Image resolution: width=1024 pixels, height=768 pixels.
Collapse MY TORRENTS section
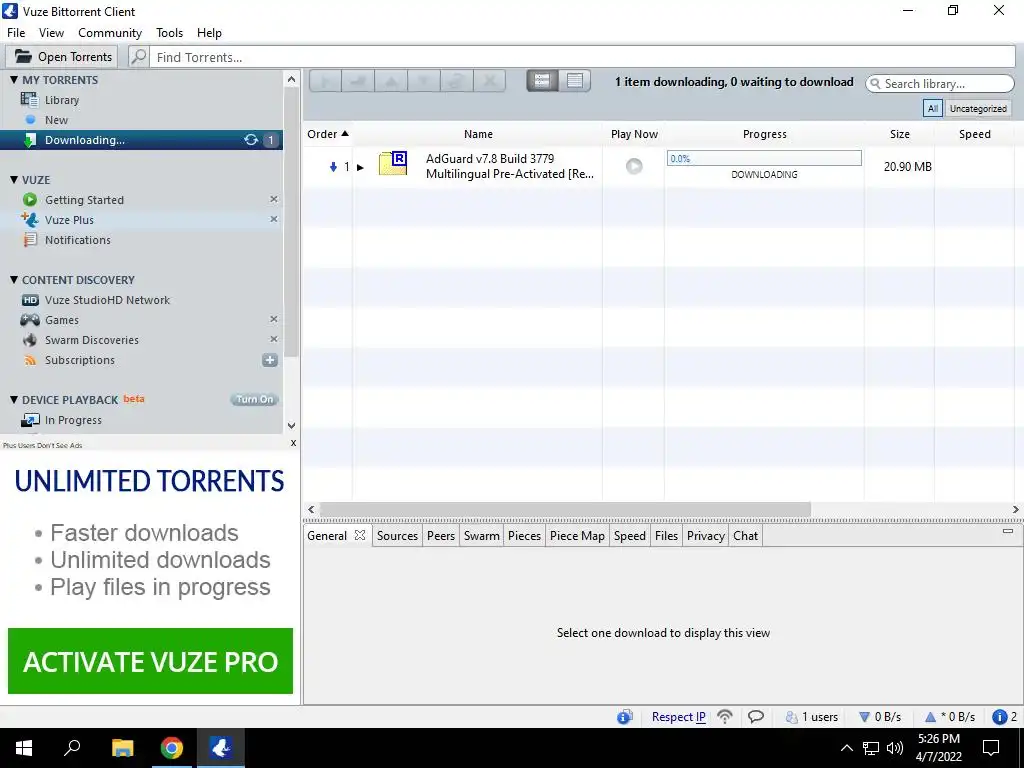point(14,80)
